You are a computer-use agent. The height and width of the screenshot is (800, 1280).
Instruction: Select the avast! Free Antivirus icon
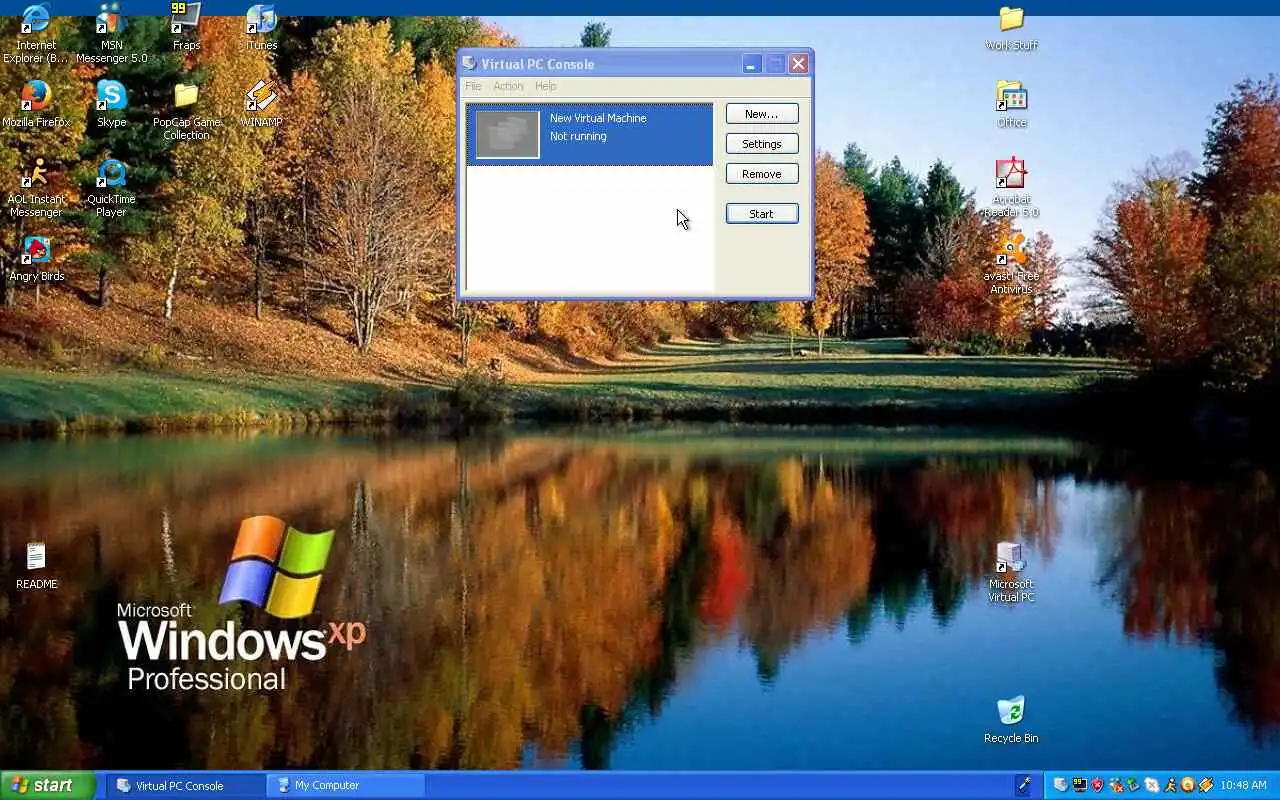[1011, 264]
